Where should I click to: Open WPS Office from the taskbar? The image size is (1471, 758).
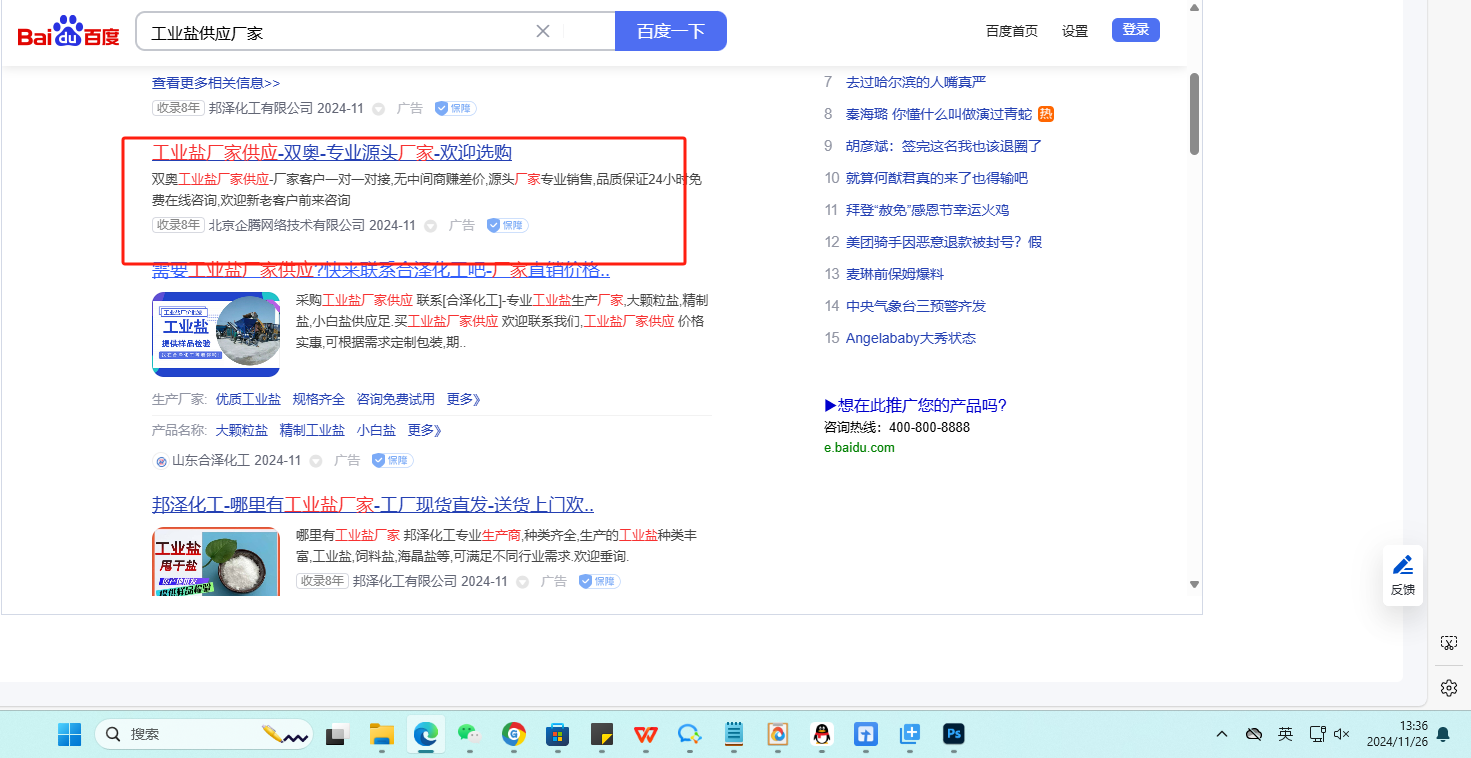[645, 734]
